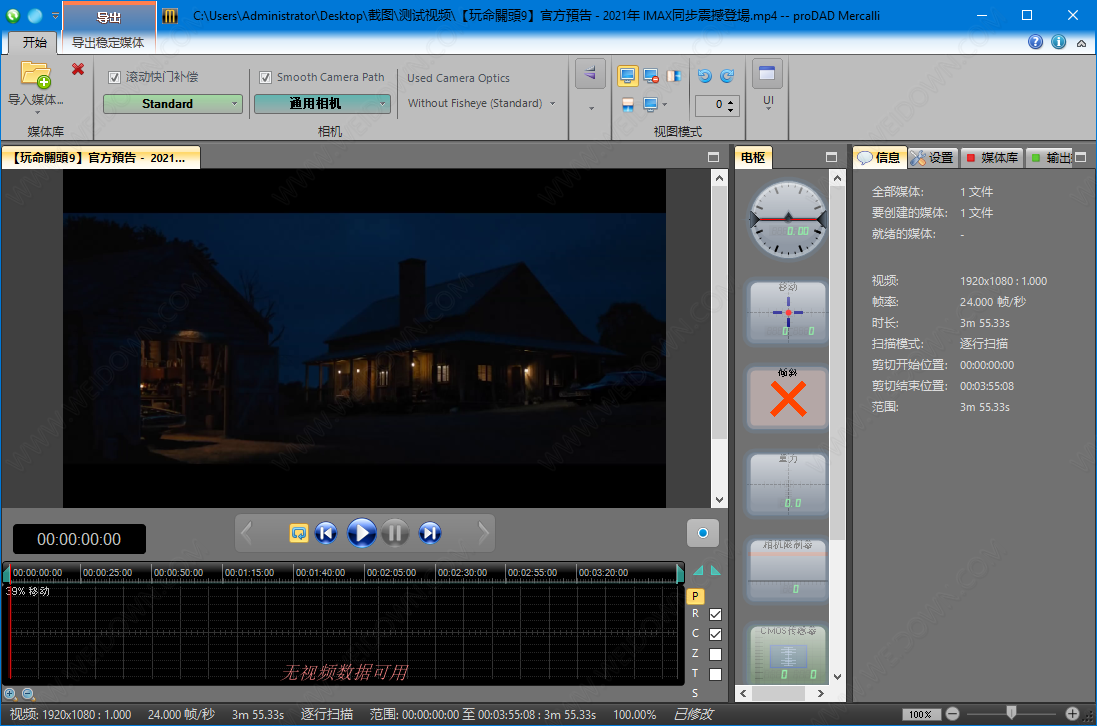Click the zoom in timeline plus icon
The image size is (1097, 726).
click(10, 694)
